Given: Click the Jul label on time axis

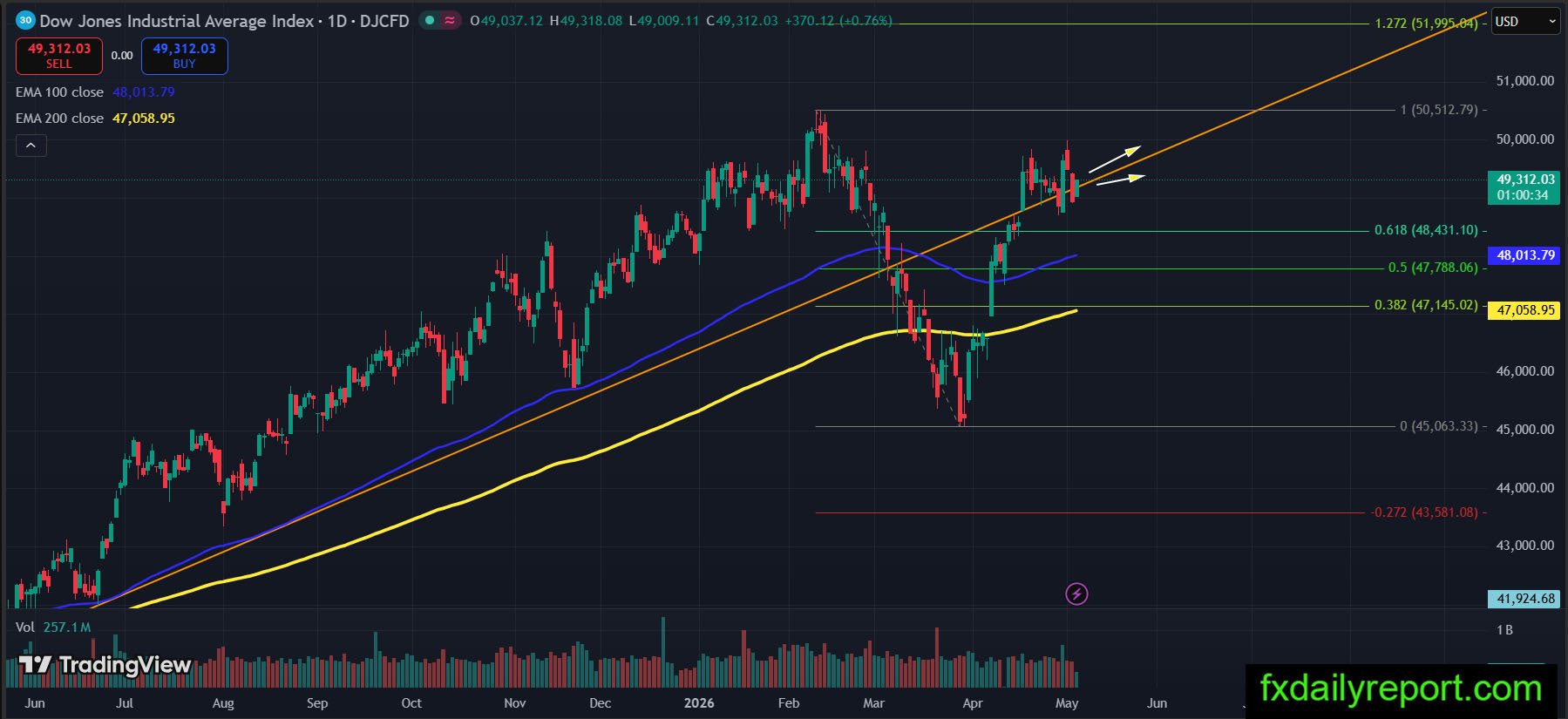Looking at the screenshot, I should [125, 703].
